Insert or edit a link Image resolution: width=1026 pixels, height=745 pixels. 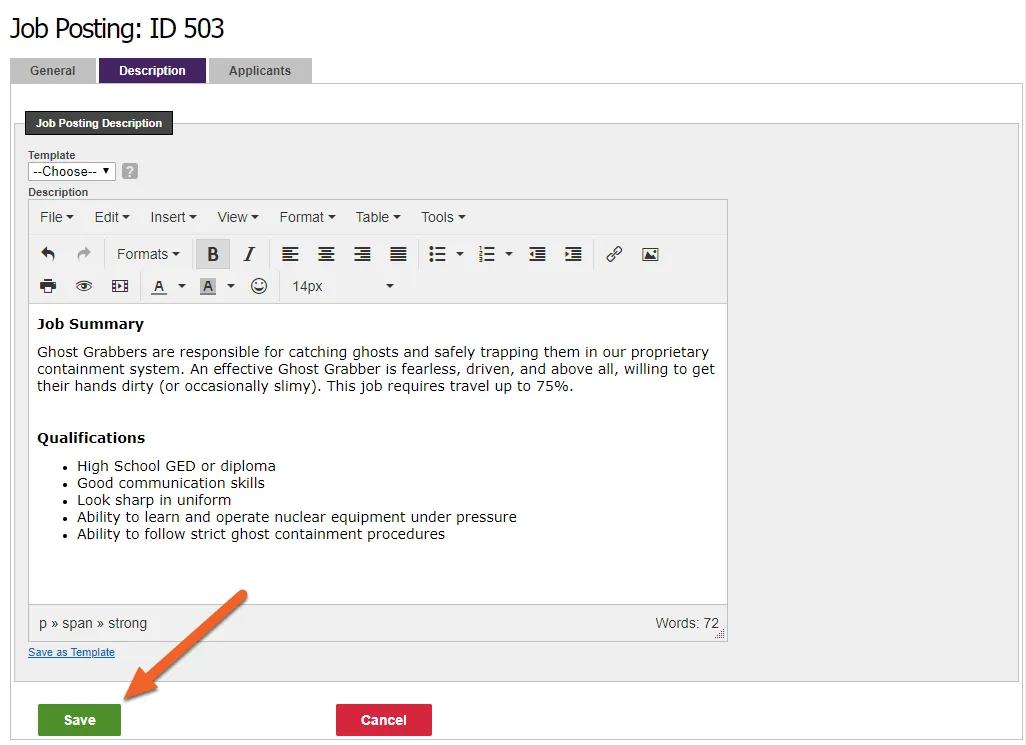click(614, 254)
